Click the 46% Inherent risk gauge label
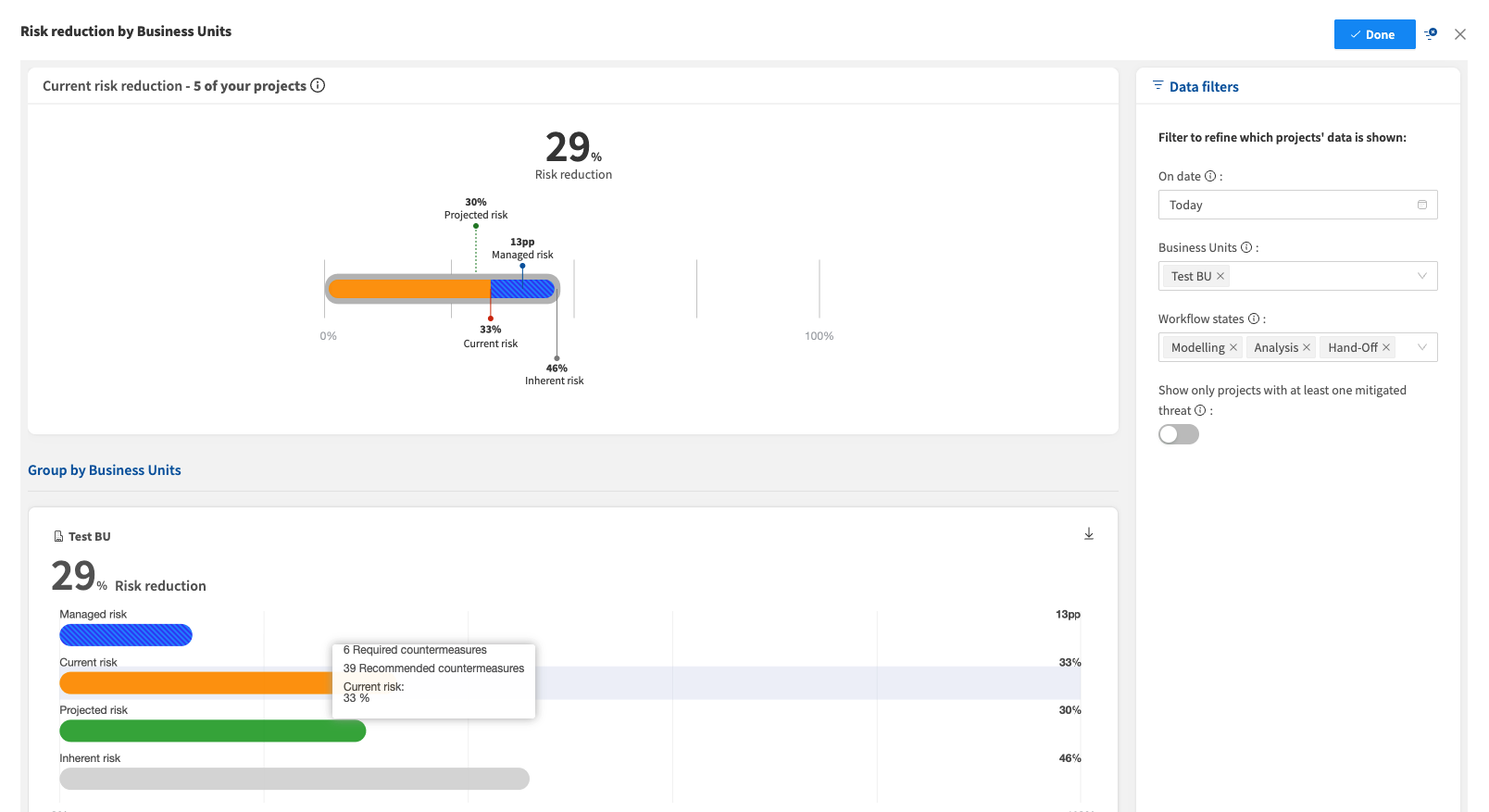This screenshot has height=812, width=1489. 555,374
